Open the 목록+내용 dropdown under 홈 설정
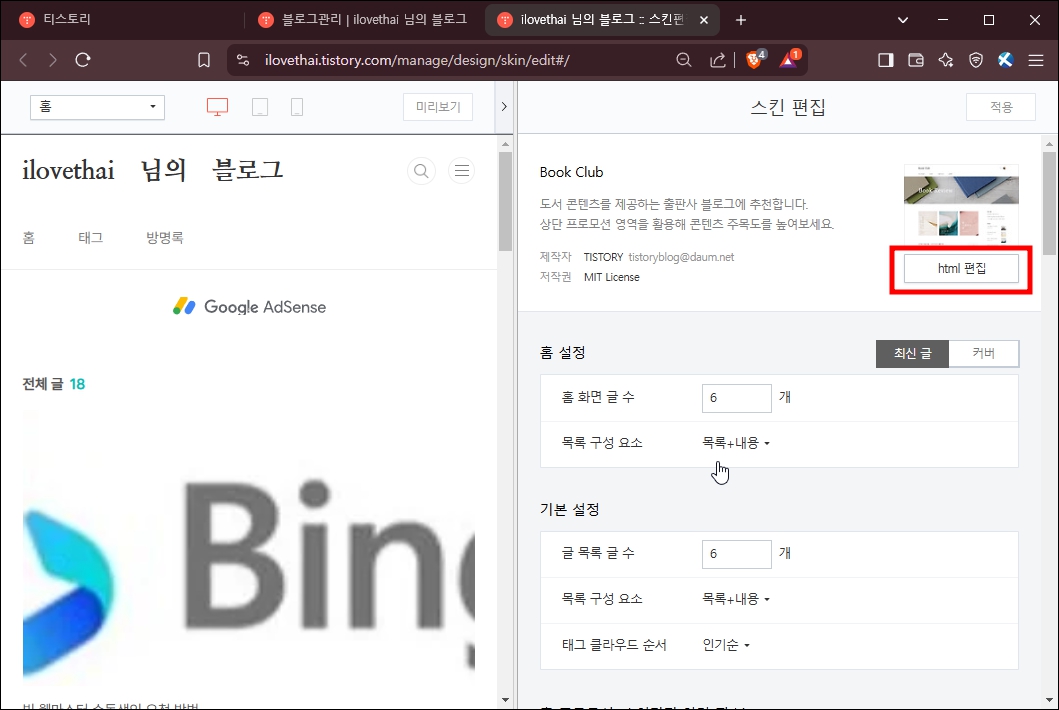 [736, 442]
